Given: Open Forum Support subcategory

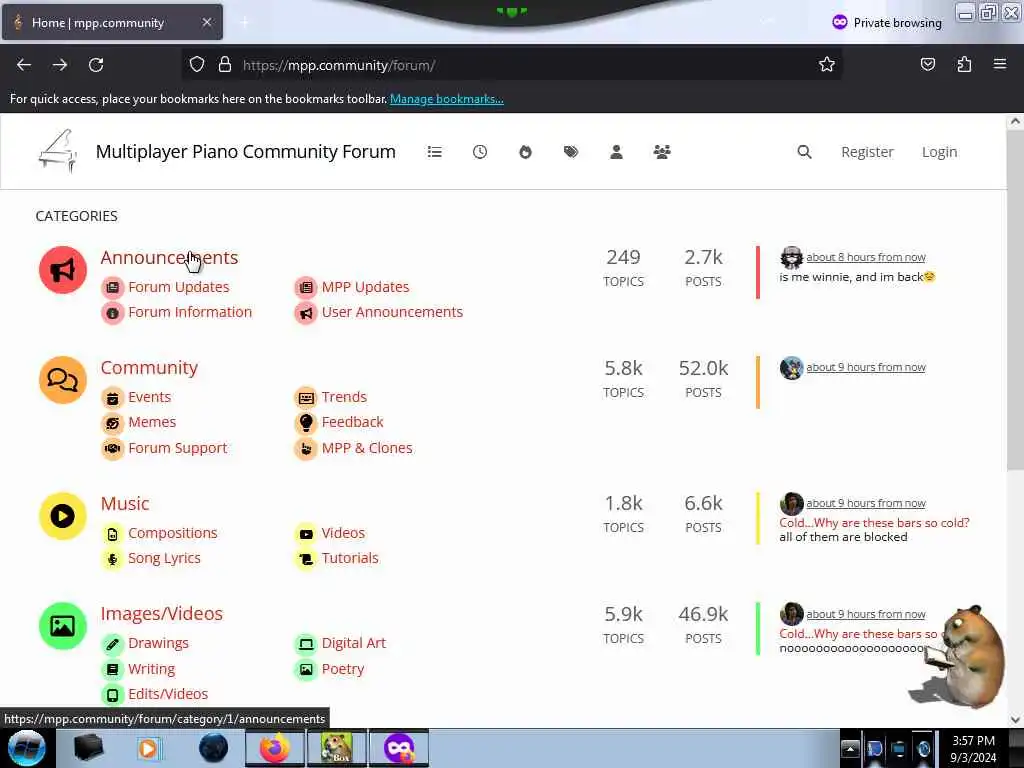Looking at the screenshot, I should tap(178, 448).
